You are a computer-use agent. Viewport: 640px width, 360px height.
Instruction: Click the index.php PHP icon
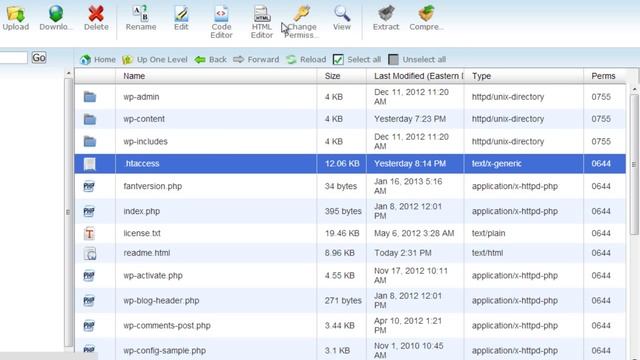89,211
